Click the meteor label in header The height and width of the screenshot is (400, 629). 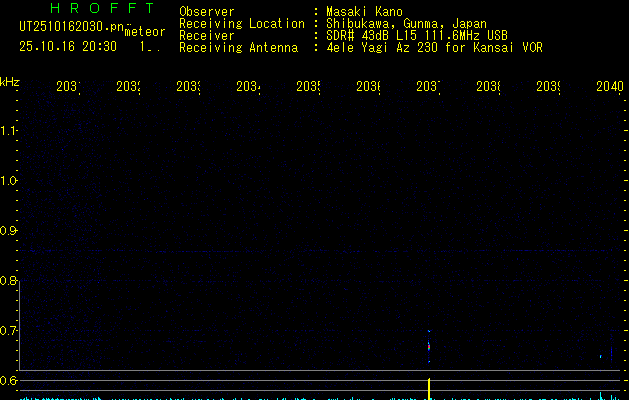click(145, 31)
